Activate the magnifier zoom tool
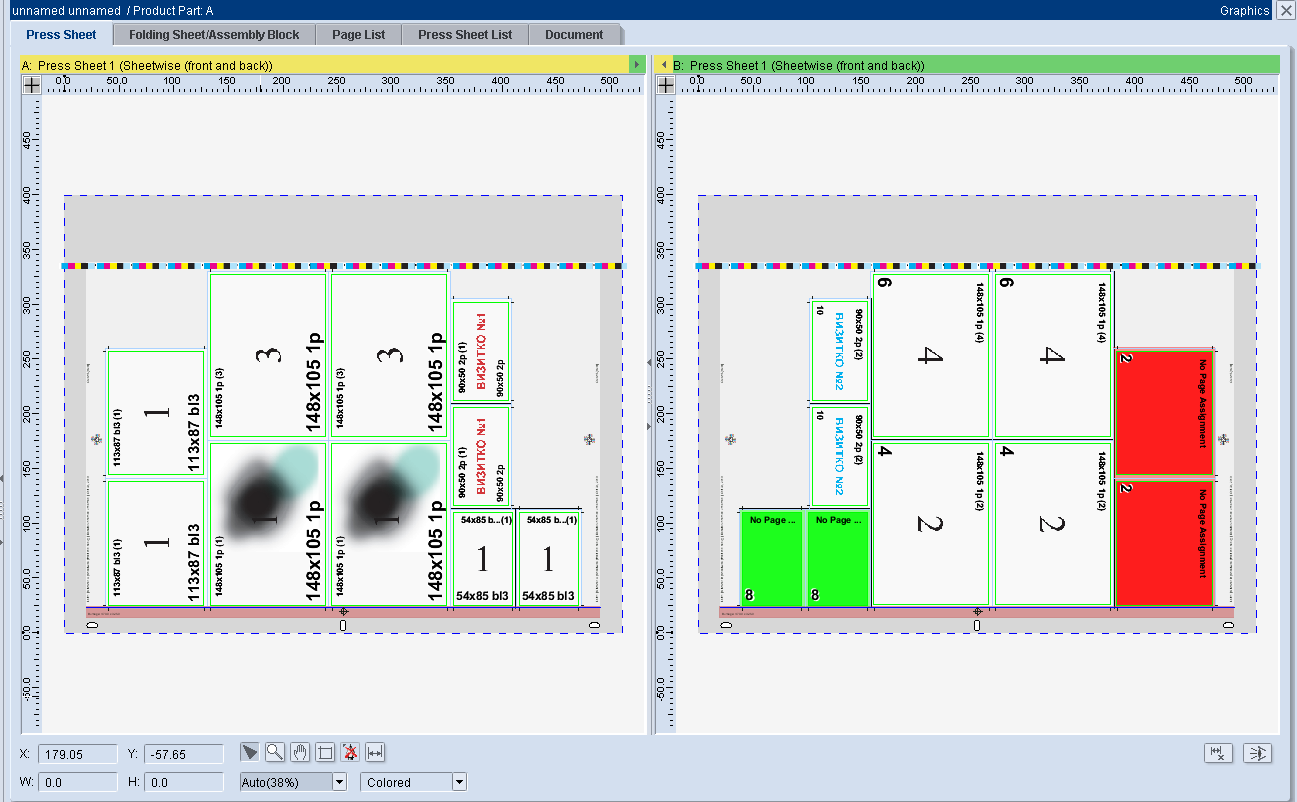The width and height of the screenshot is (1297, 802). [x=275, y=752]
